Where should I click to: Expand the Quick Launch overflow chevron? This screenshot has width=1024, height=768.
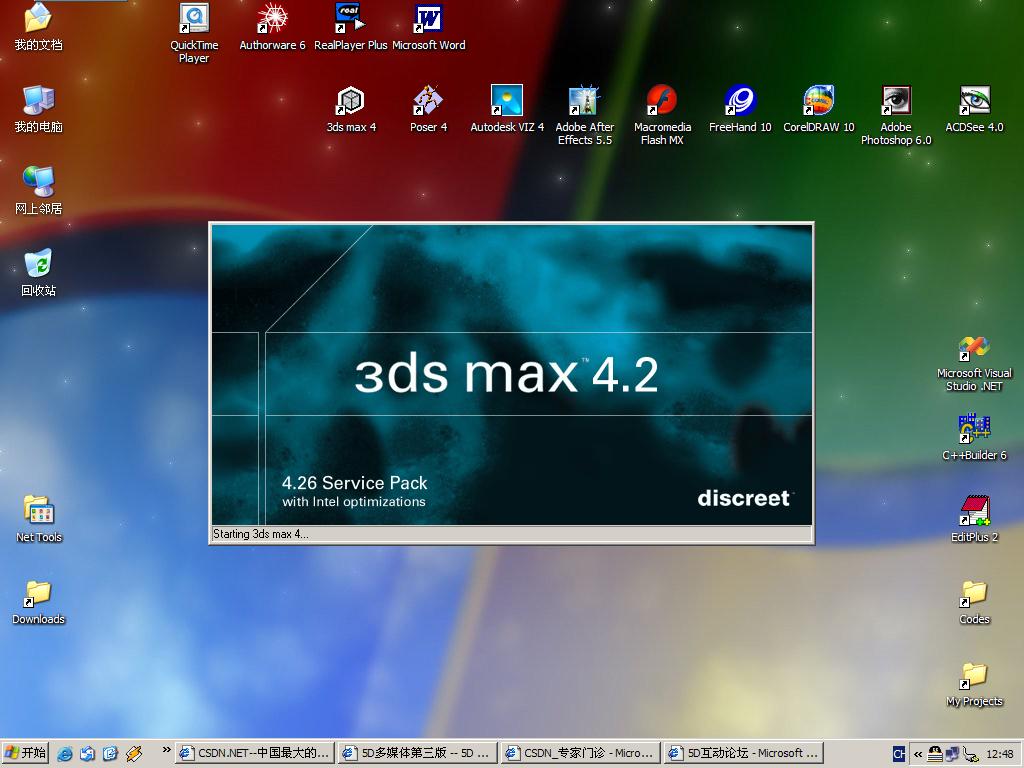167,750
